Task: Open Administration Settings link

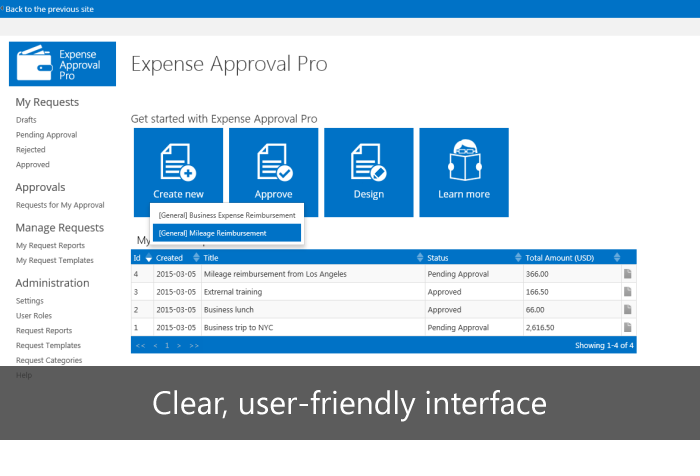Action: point(30,301)
